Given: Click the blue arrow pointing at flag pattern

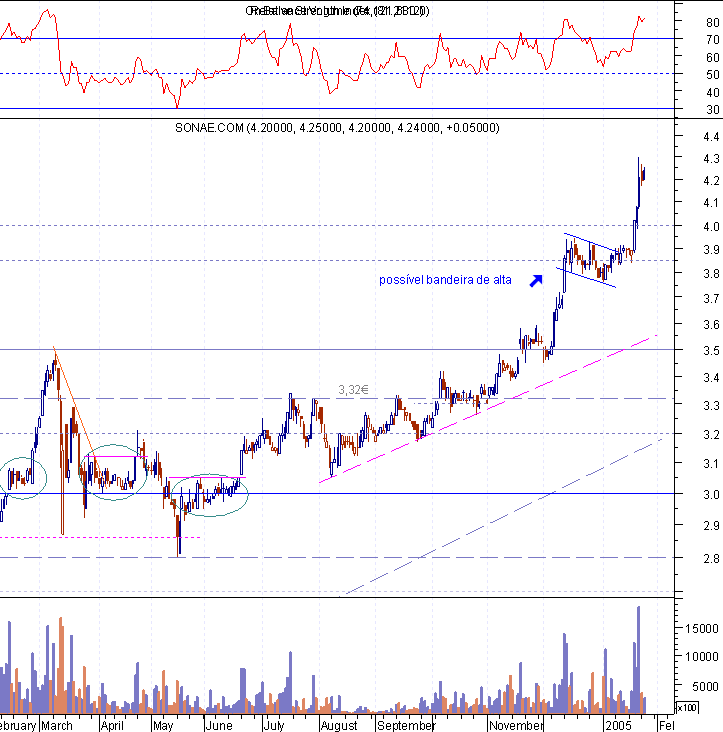Looking at the screenshot, I should coord(536,281).
